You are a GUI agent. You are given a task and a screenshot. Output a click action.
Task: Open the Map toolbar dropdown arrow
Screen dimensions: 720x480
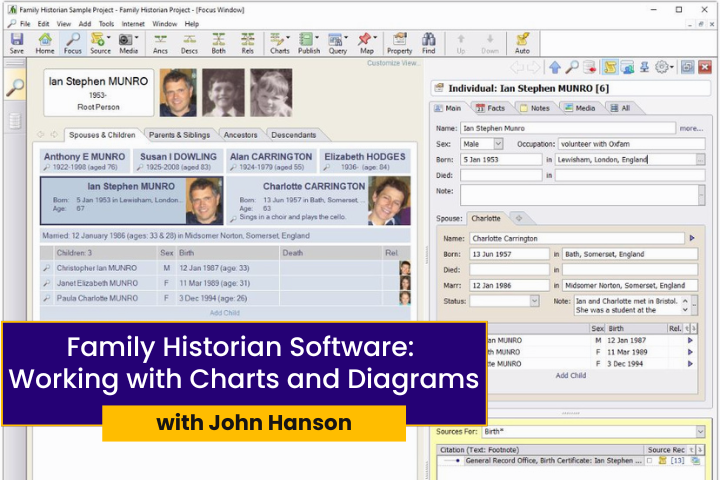[x=375, y=38]
